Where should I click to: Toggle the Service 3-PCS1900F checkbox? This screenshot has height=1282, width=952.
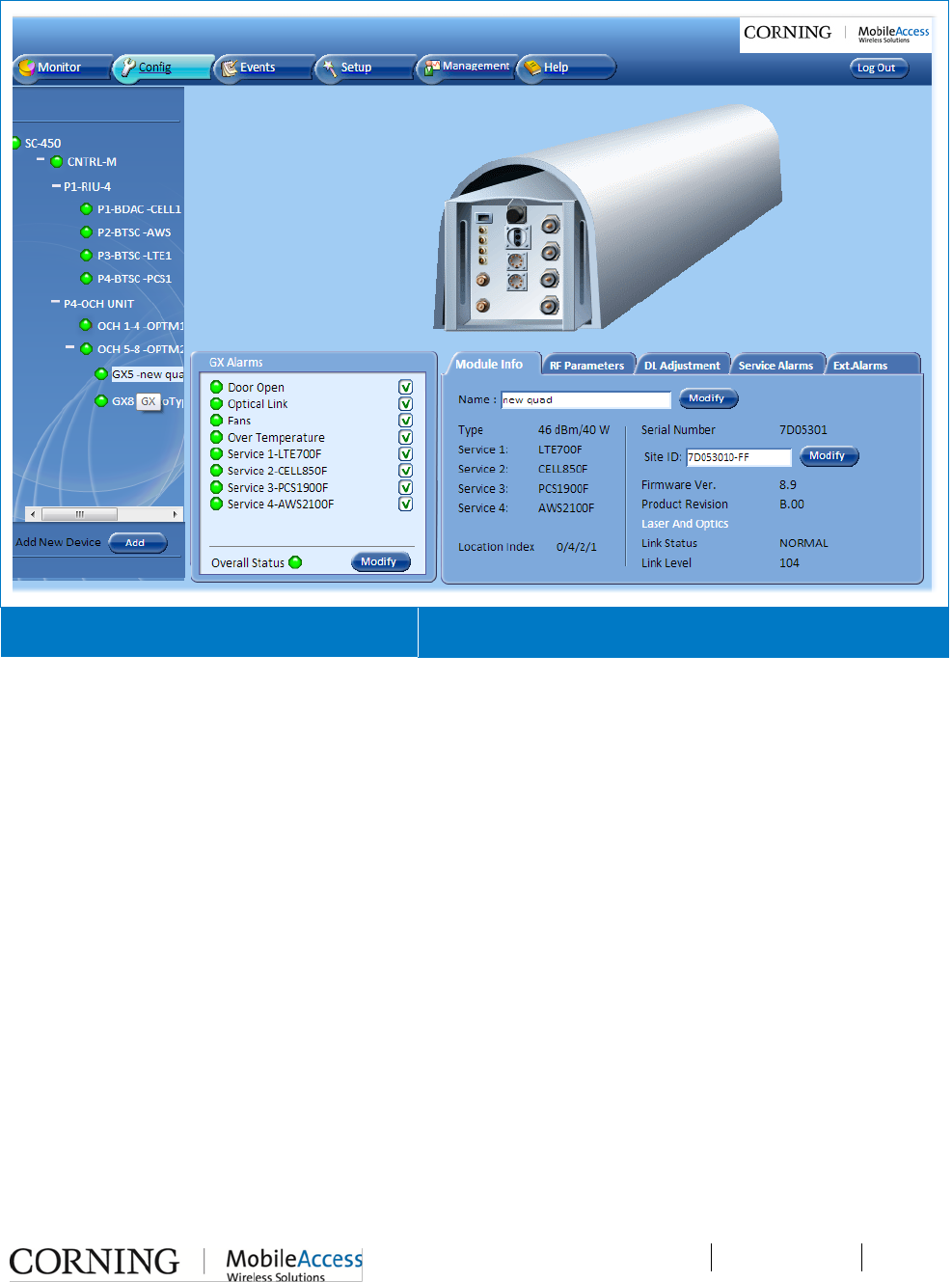(x=406, y=487)
